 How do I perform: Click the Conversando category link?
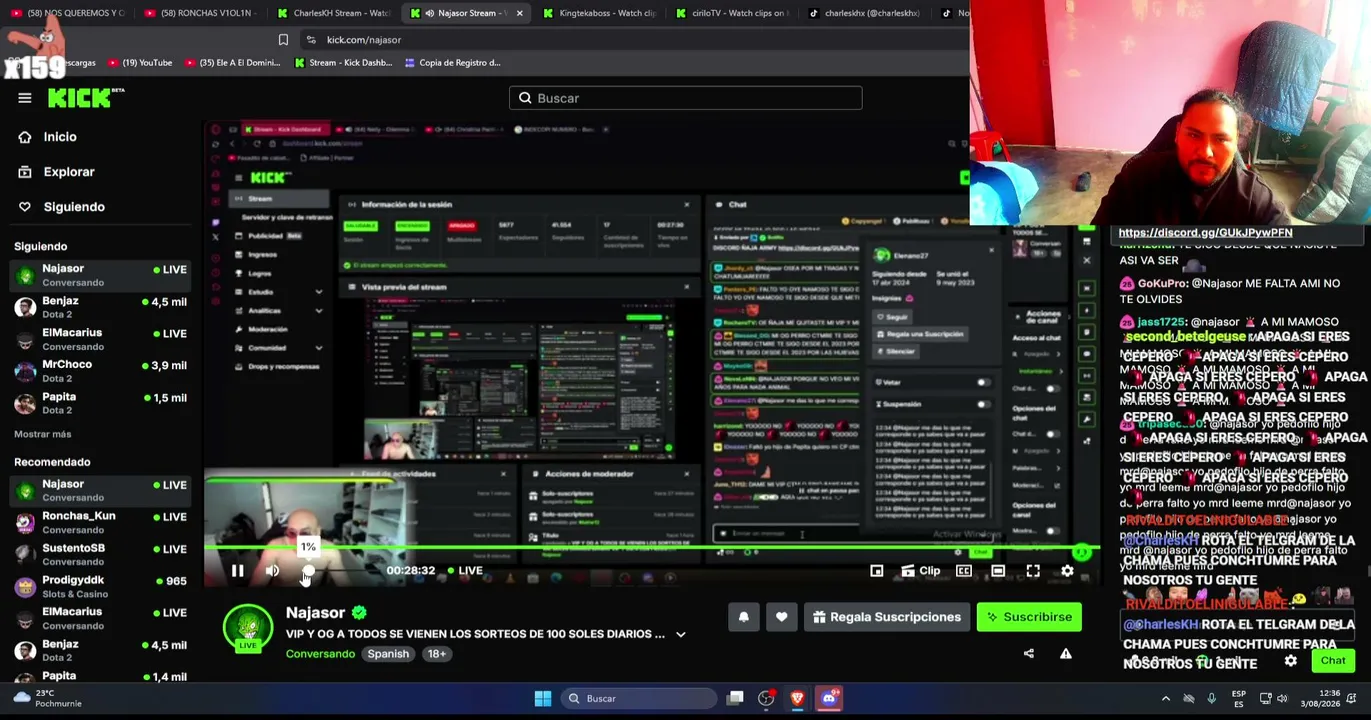320,654
